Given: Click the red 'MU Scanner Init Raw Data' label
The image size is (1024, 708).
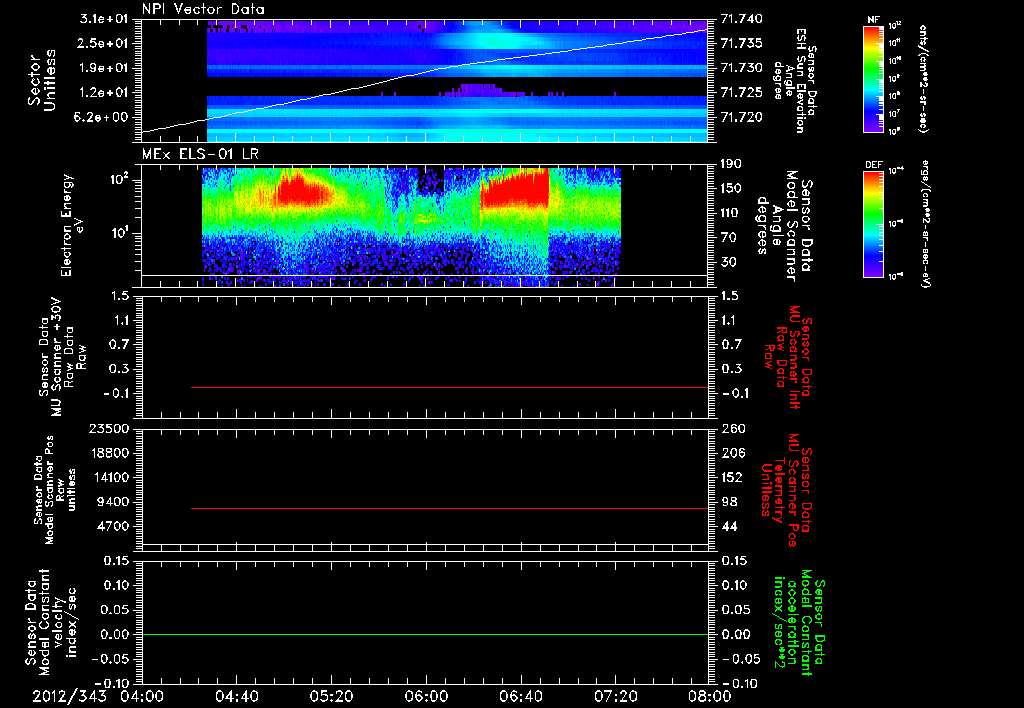Looking at the screenshot, I should pyautogui.click(x=788, y=357).
